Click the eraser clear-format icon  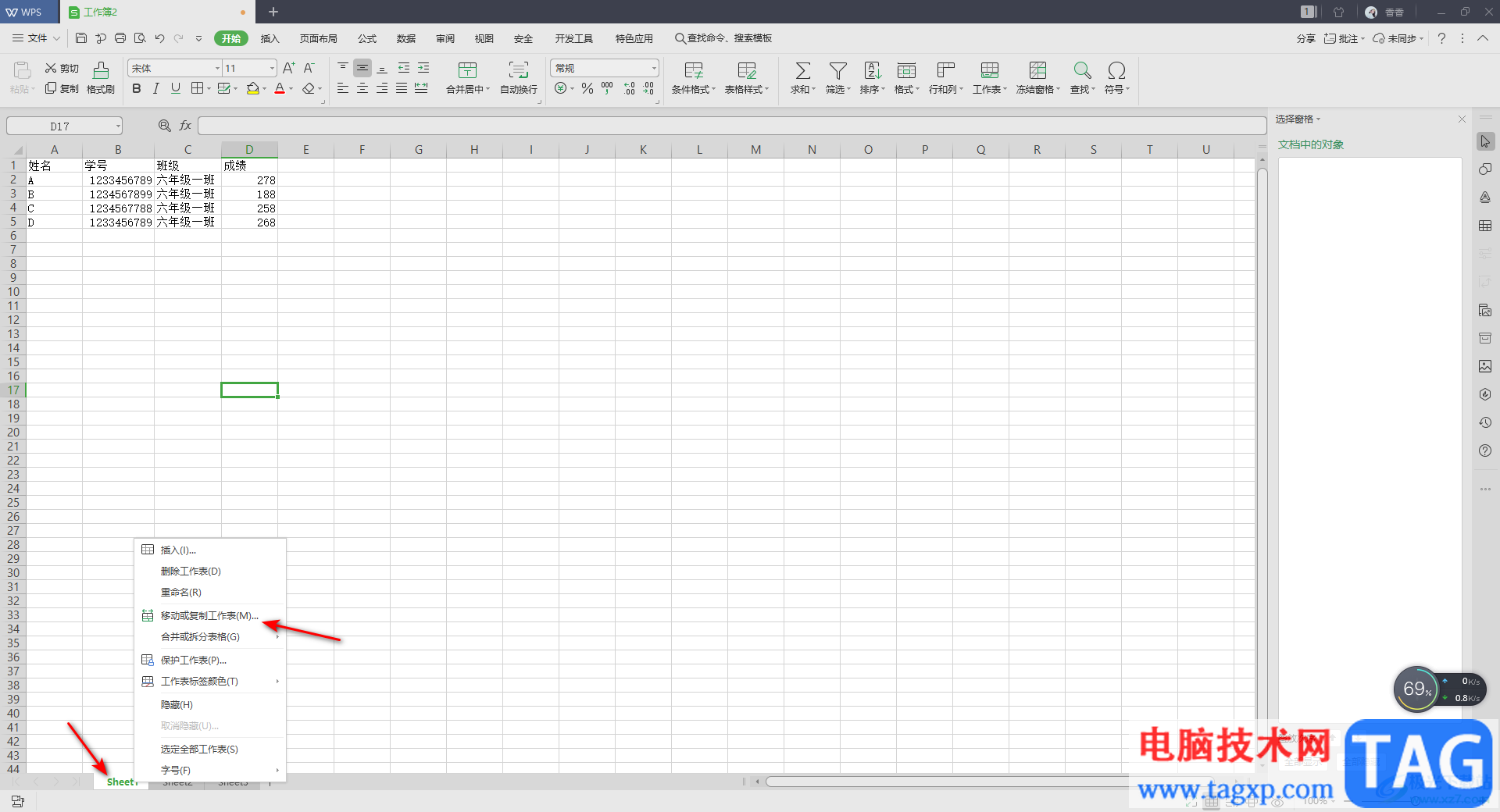[x=309, y=89]
